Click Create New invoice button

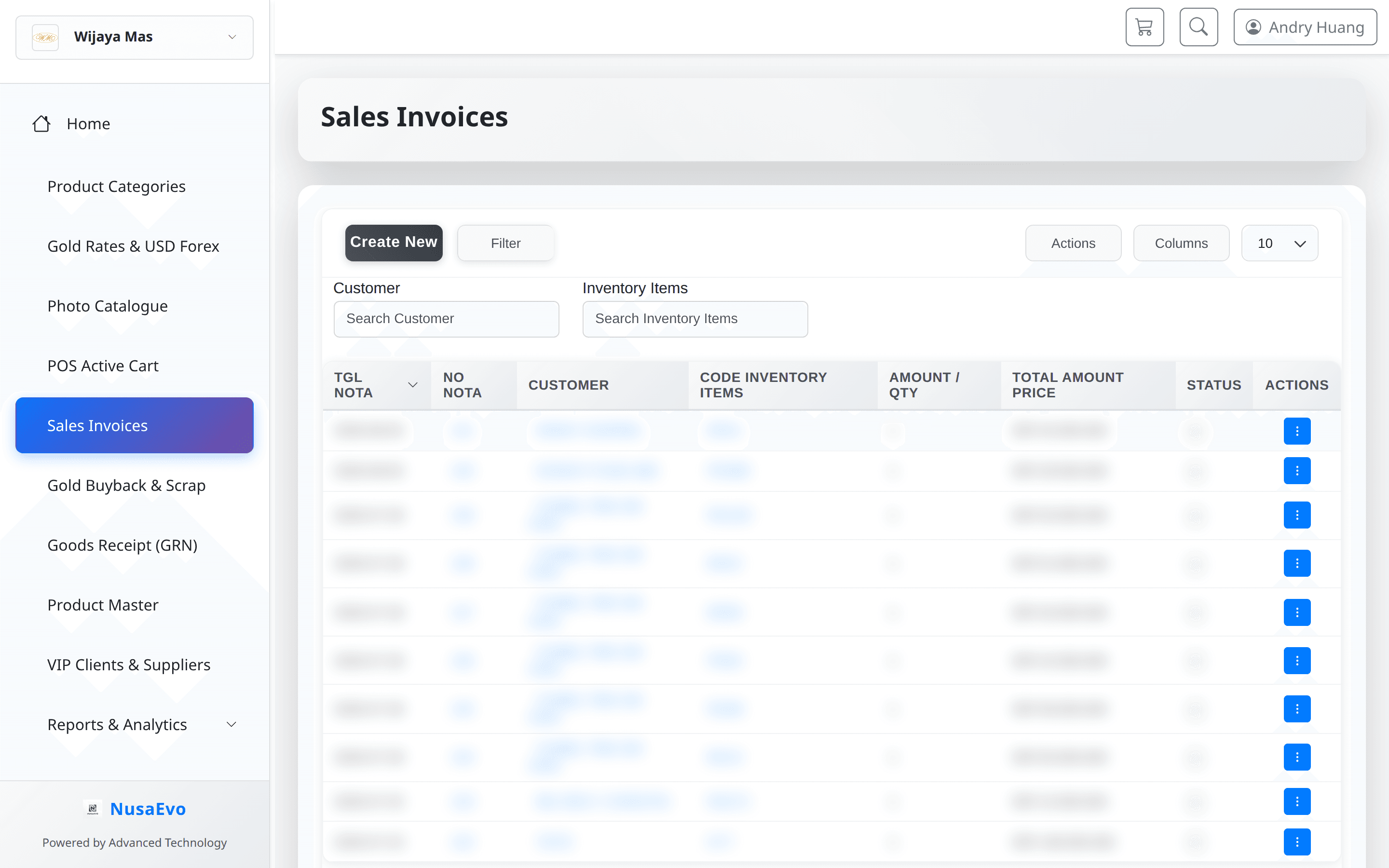394,243
